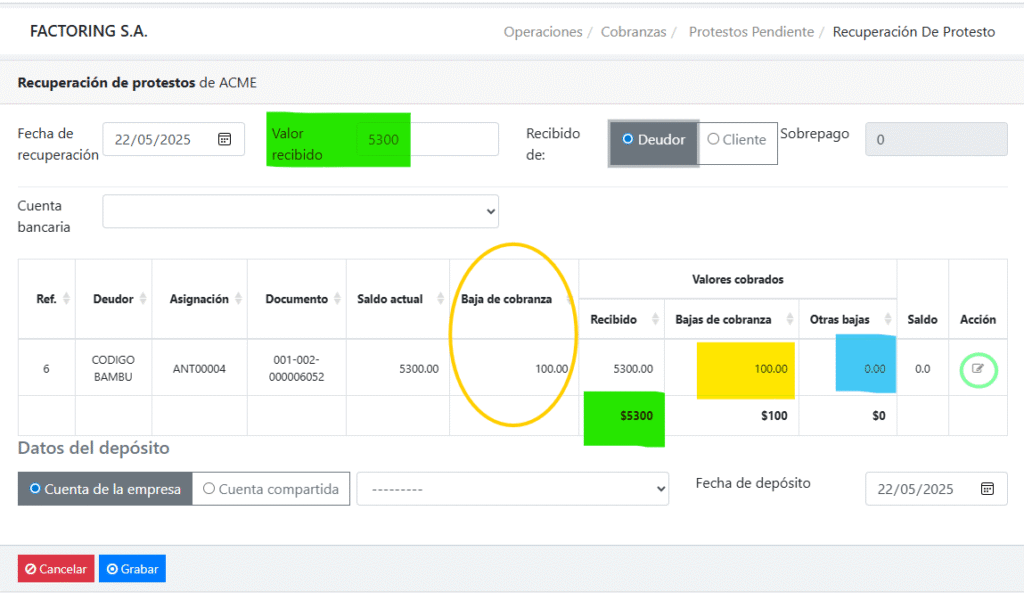Go to Operaciones in the breadcrumb
This screenshot has width=1024, height=593.
coord(543,32)
